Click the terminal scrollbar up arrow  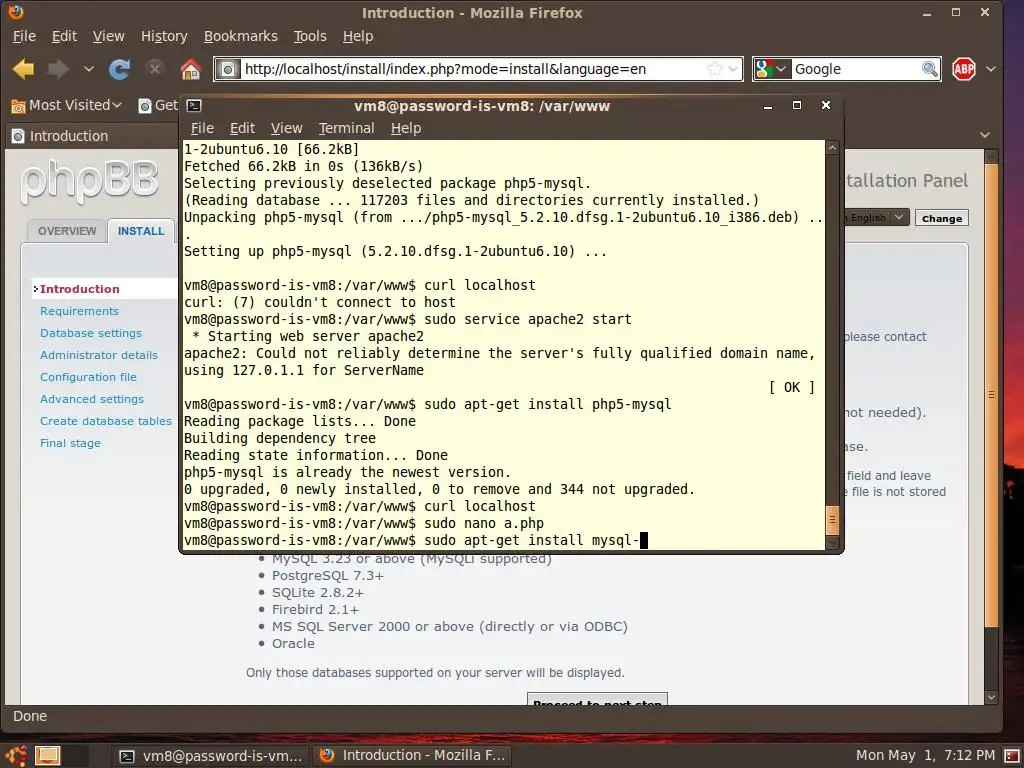click(832, 148)
